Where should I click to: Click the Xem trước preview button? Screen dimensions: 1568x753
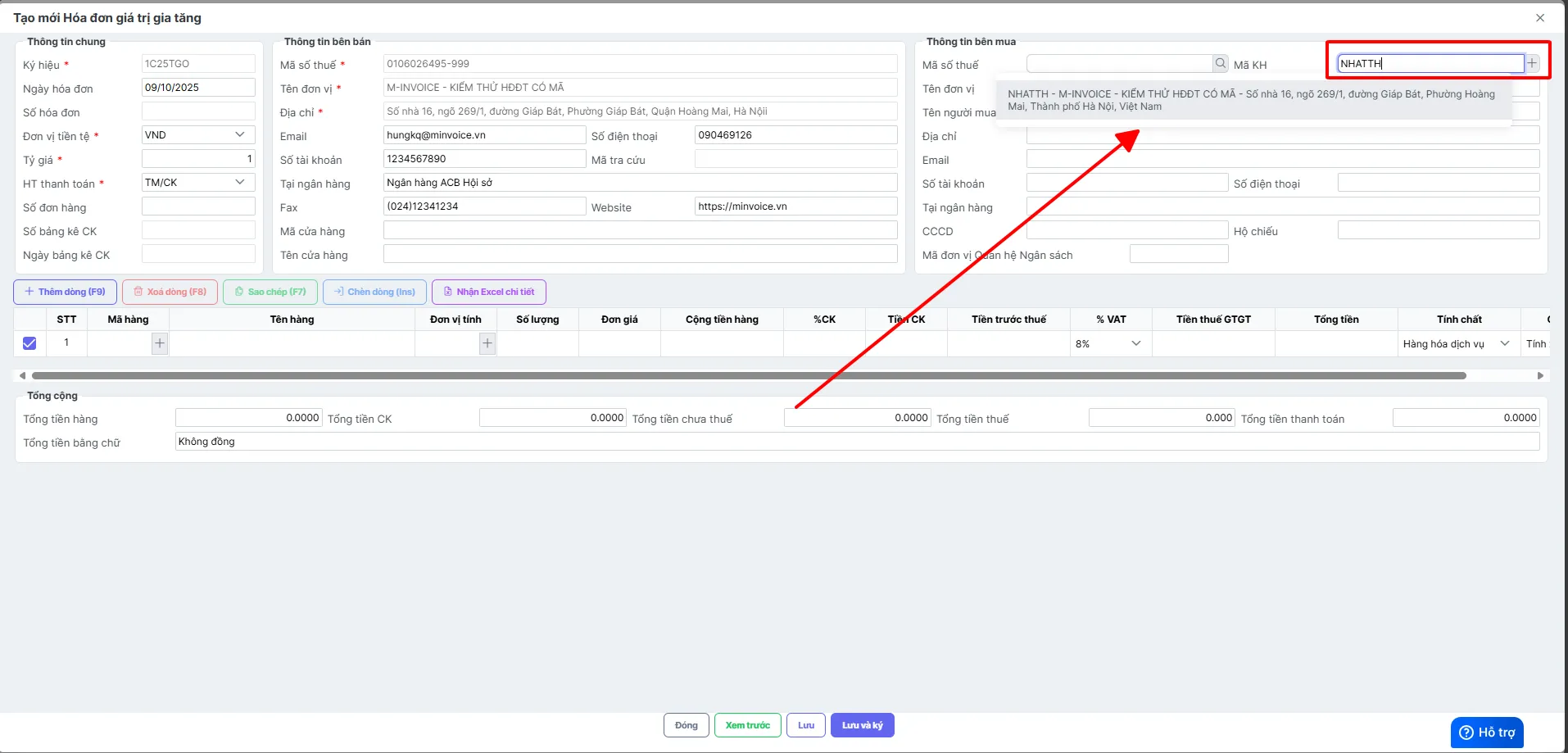pos(747,725)
